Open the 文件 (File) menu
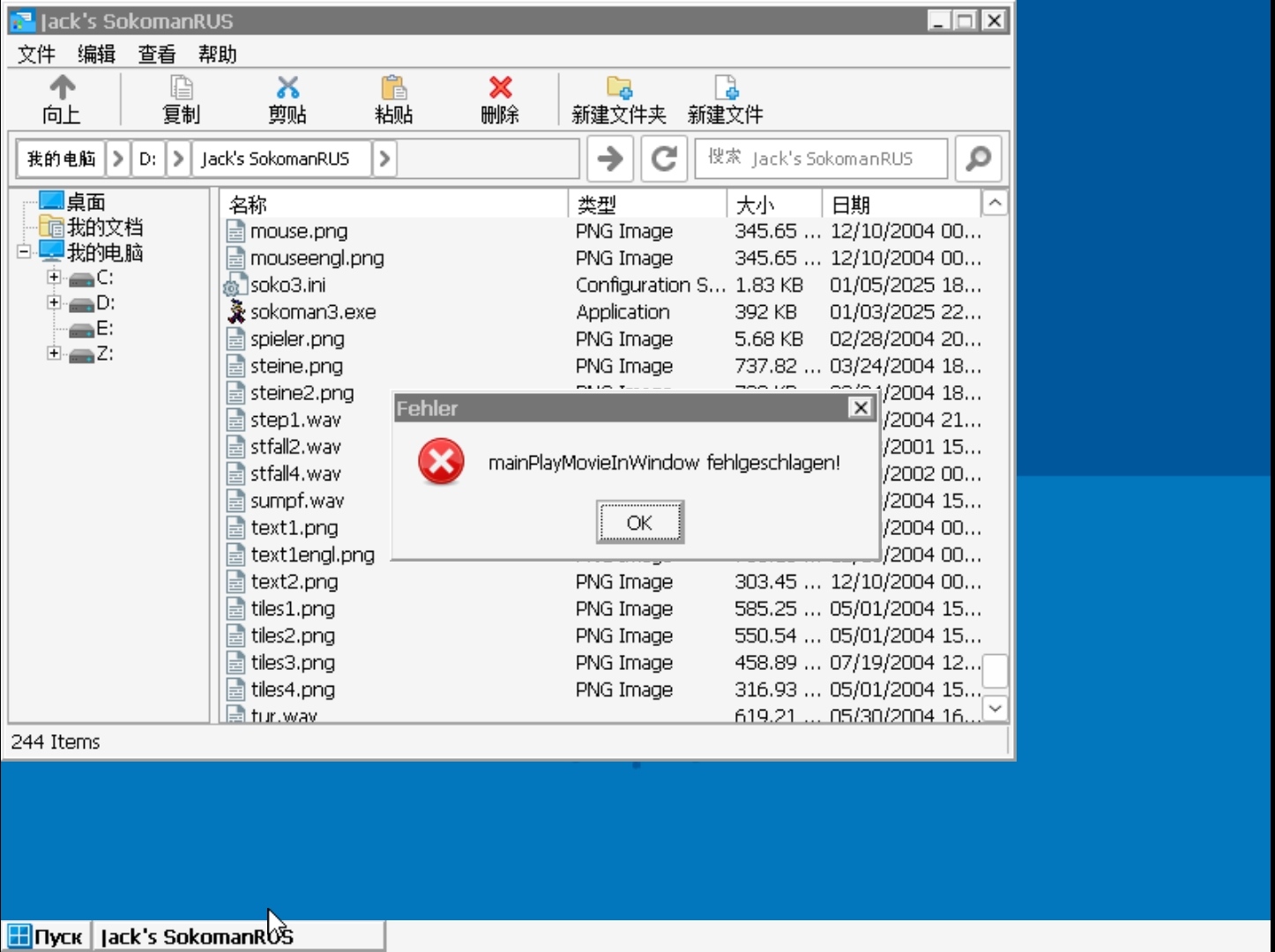Image resolution: width=1275 pixels, height=952 pixels. click(x=36, y=55)
